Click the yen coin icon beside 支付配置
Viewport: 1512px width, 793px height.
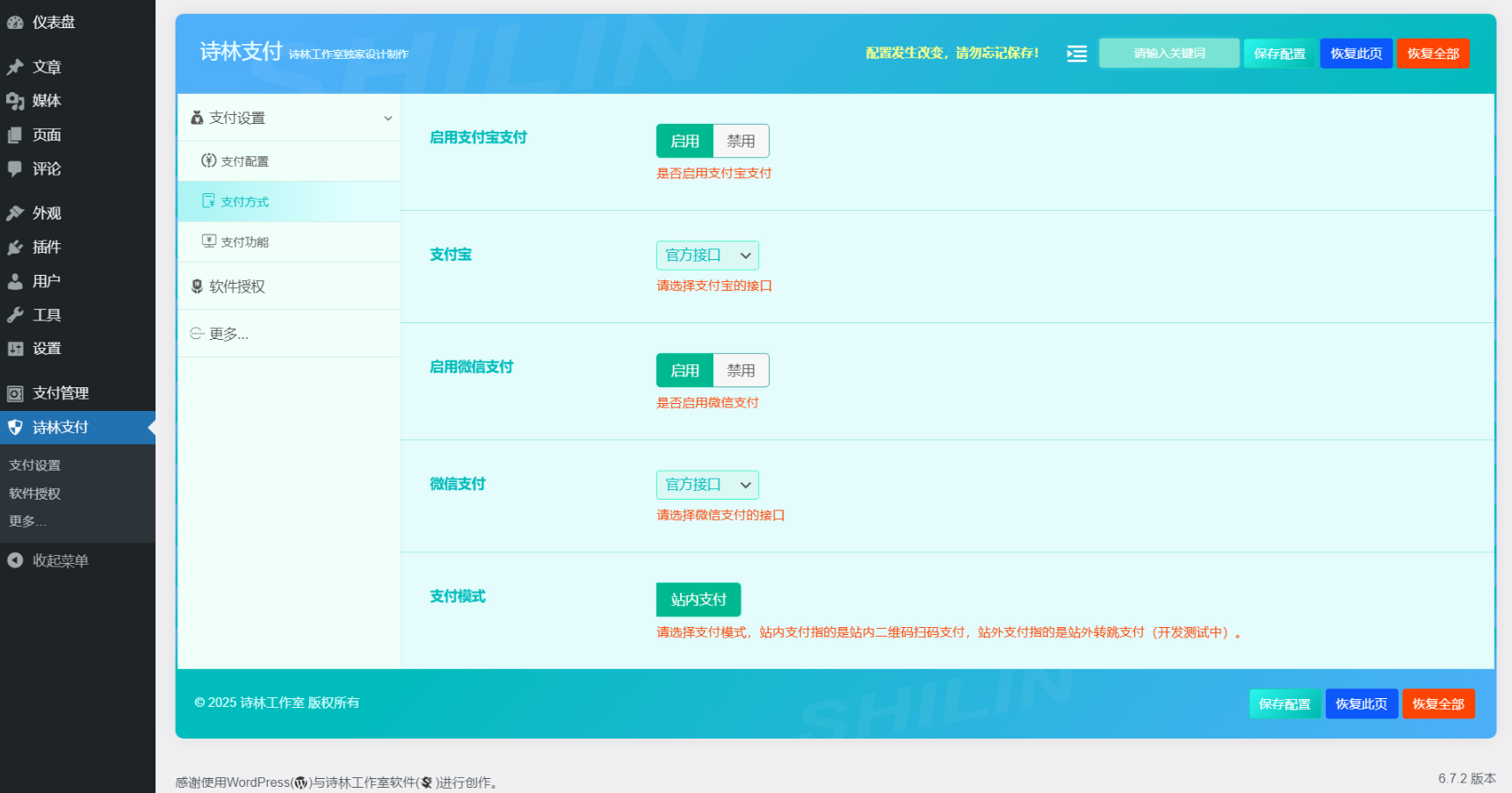[x=209, y=161]
